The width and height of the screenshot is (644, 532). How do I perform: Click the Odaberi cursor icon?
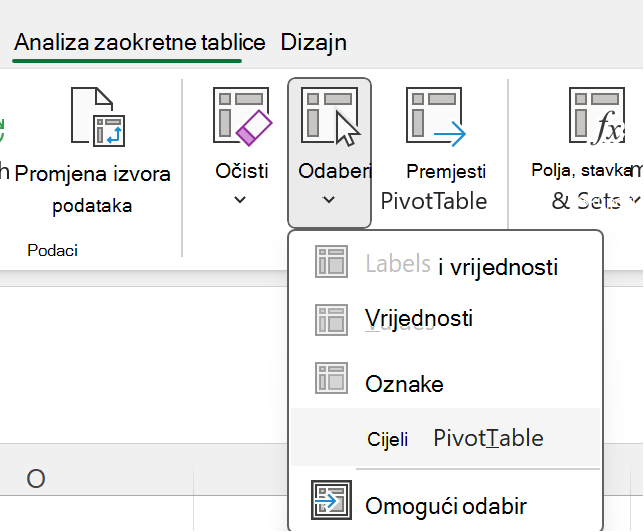point(331,117)
